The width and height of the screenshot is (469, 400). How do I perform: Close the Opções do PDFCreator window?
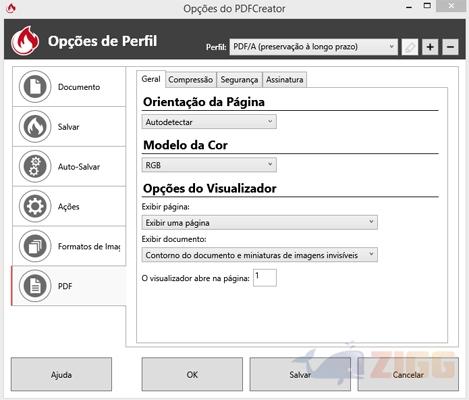pos(451,6)
